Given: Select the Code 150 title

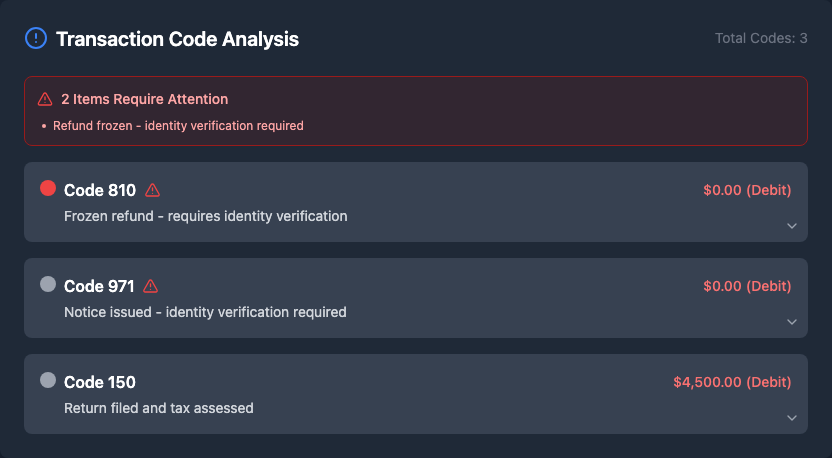Looking at the screenshot, I should coord(100,382).
